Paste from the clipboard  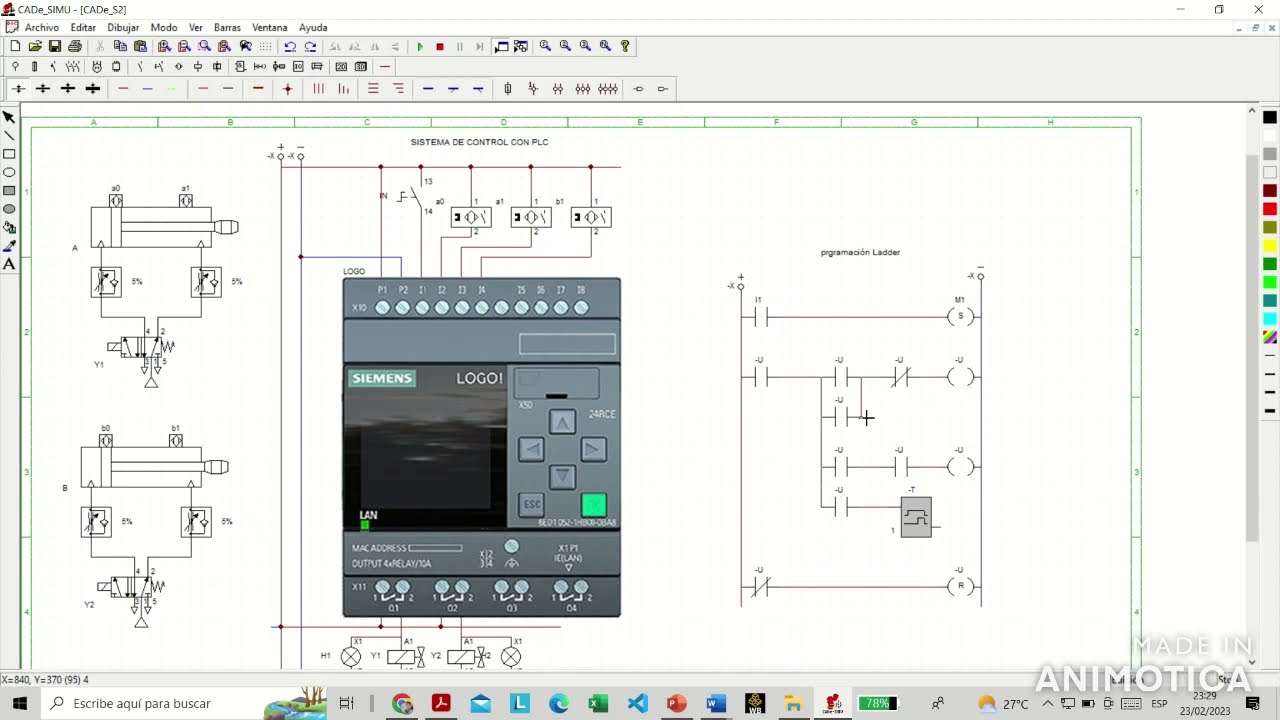click(140, 46)
